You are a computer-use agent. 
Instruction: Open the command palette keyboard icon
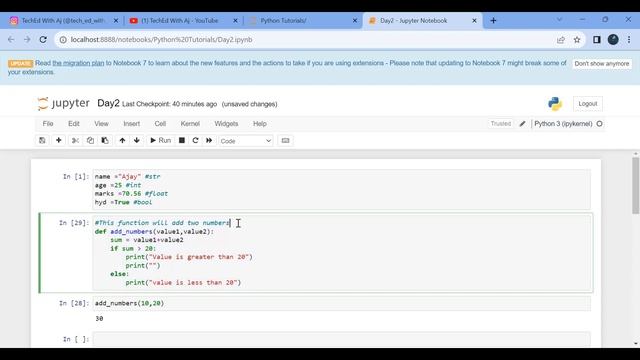tap(285, 140)
